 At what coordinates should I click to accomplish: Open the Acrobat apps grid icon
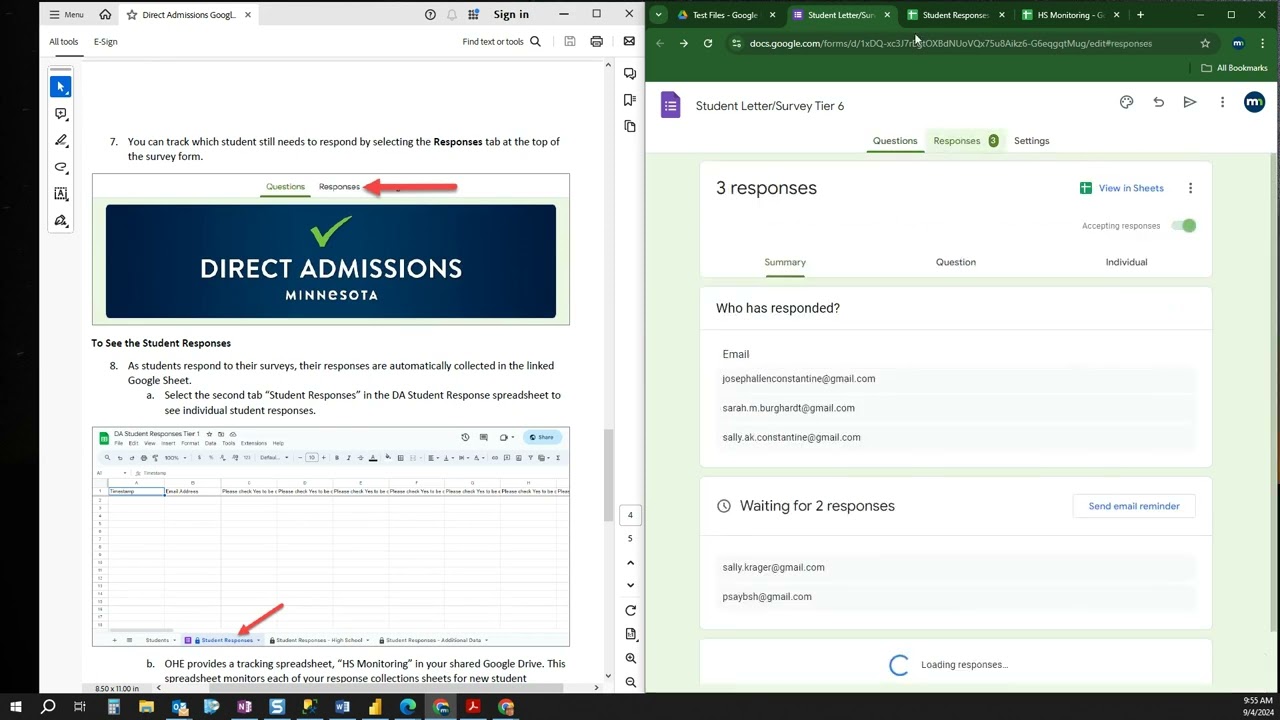click(473, 15)
